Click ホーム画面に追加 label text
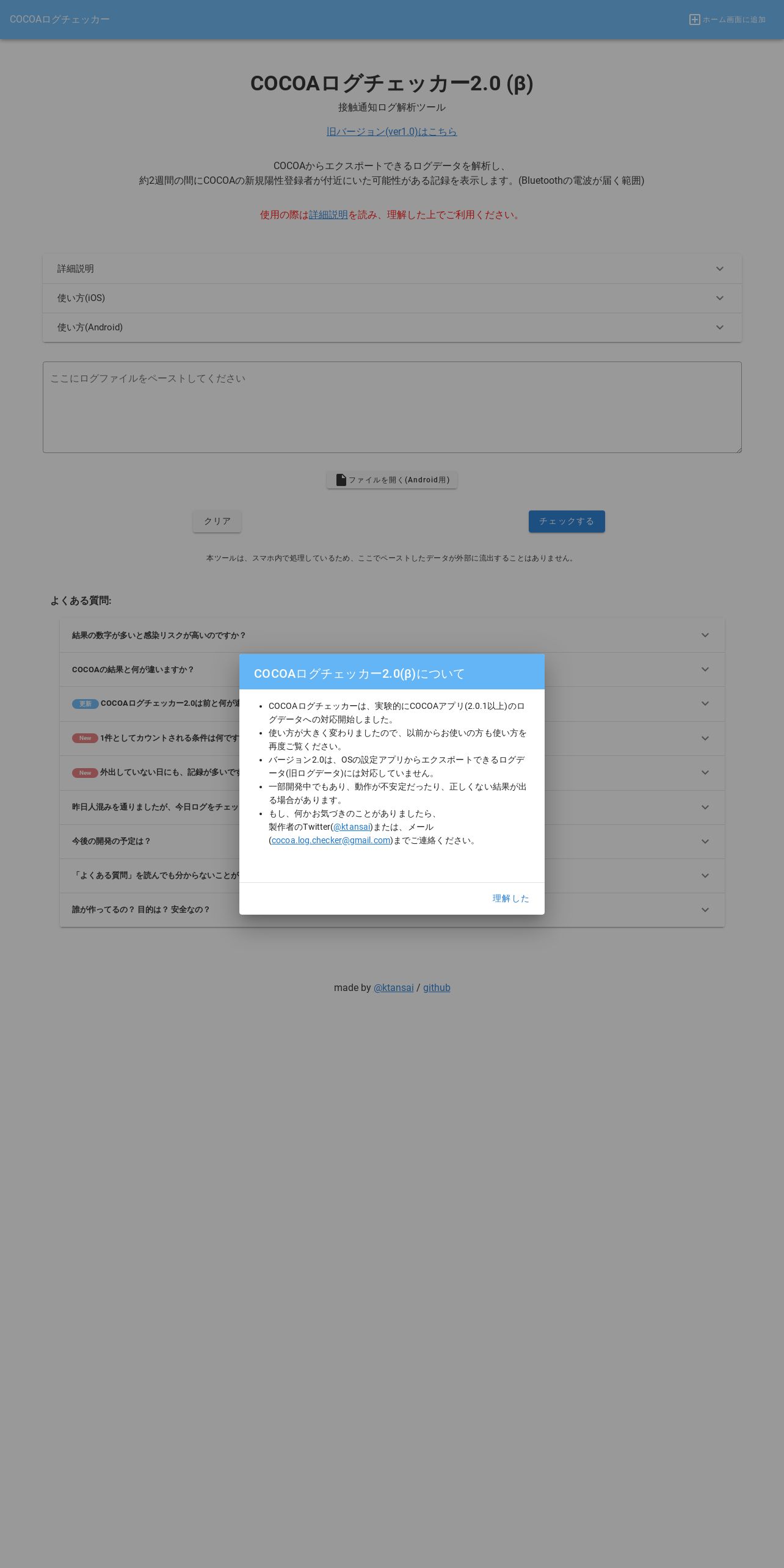 click(734, 20)
